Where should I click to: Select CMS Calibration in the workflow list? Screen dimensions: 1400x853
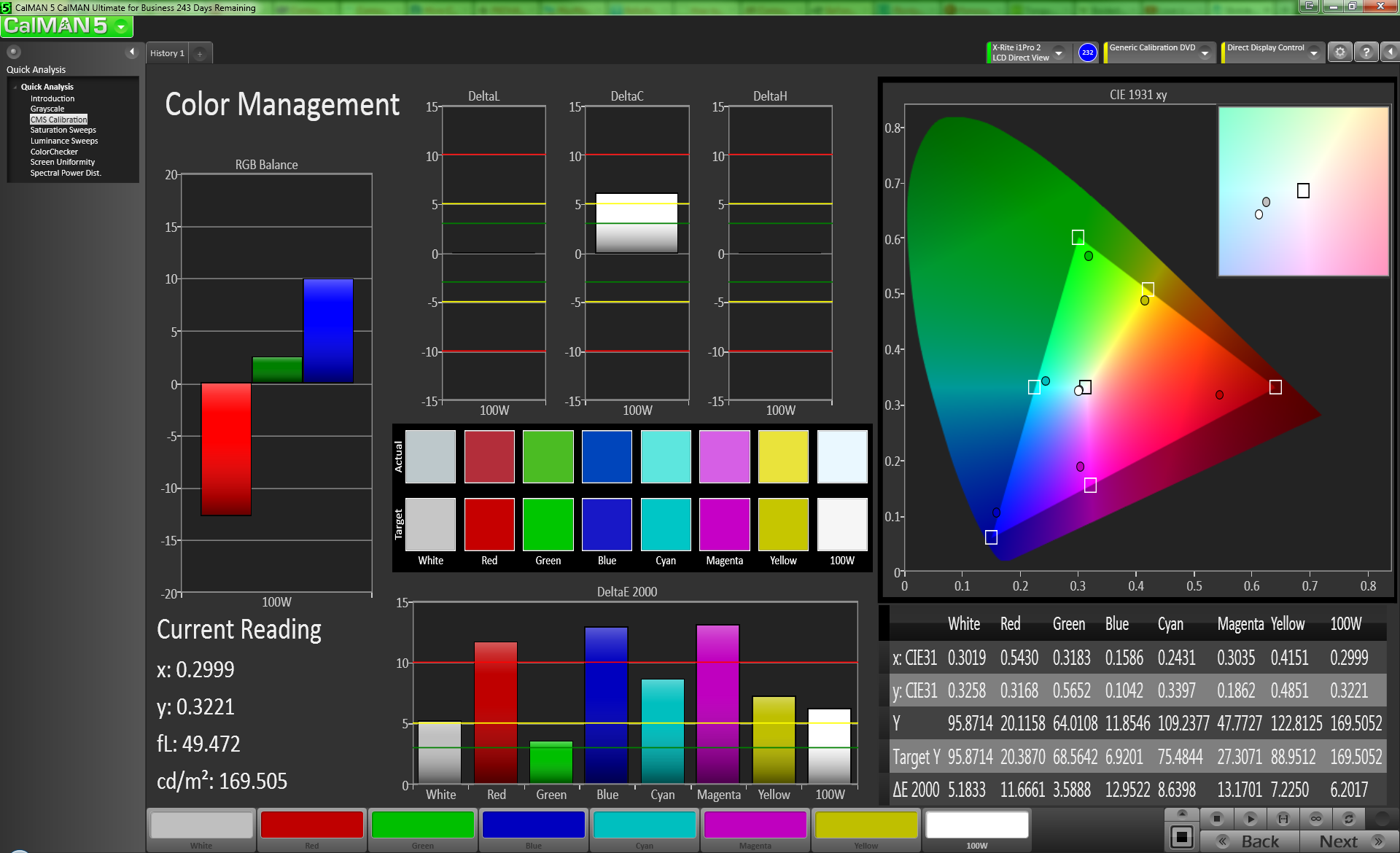pyautogui.click(x=58, y=120)
